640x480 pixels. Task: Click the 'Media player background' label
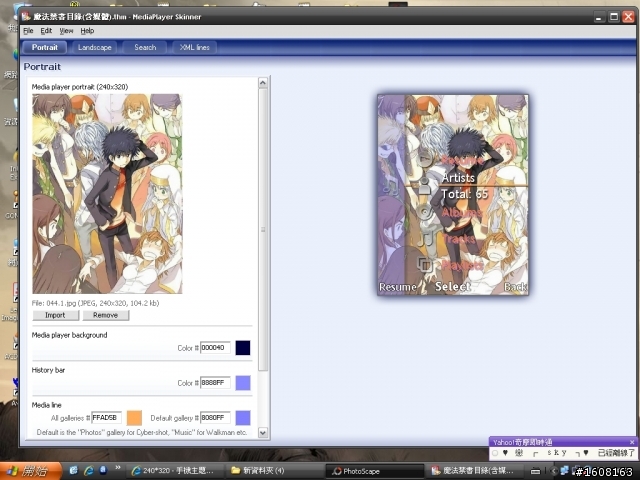tap(69, 335)
